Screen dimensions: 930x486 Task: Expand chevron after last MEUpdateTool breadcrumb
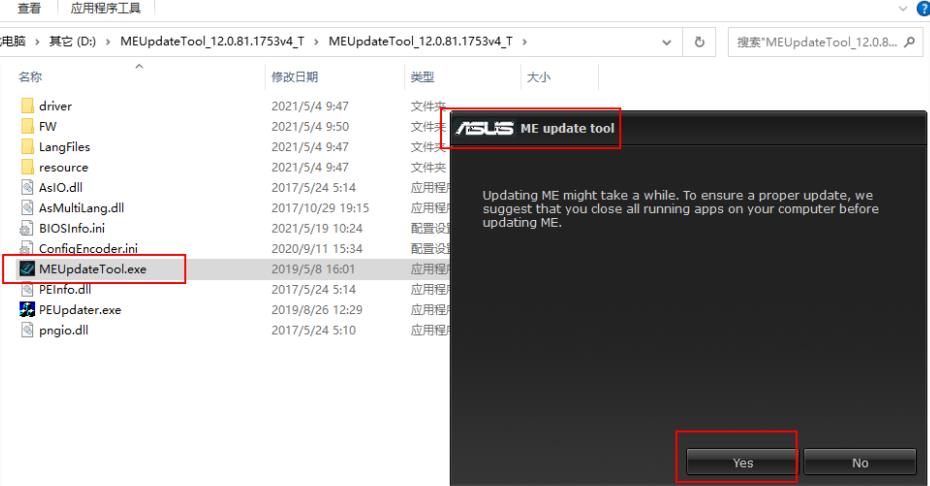coord(524,42)
